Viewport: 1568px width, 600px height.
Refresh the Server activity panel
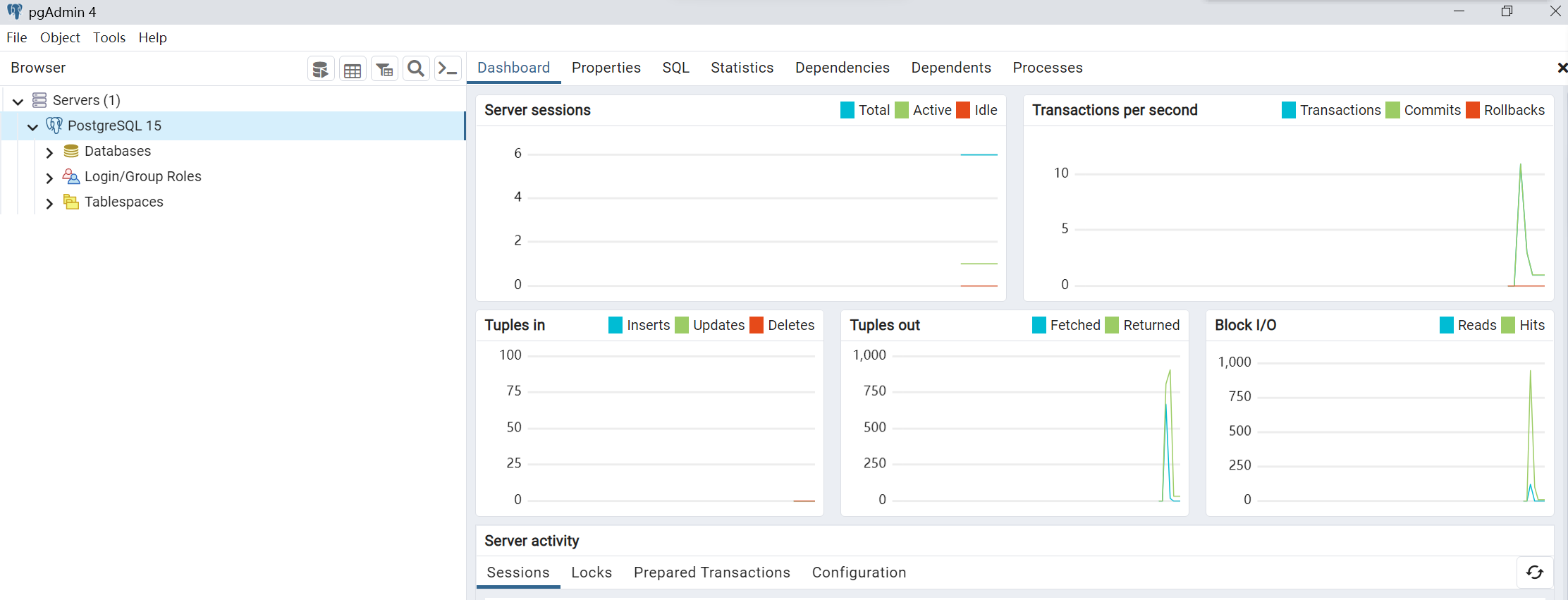tap(1535, 573)
